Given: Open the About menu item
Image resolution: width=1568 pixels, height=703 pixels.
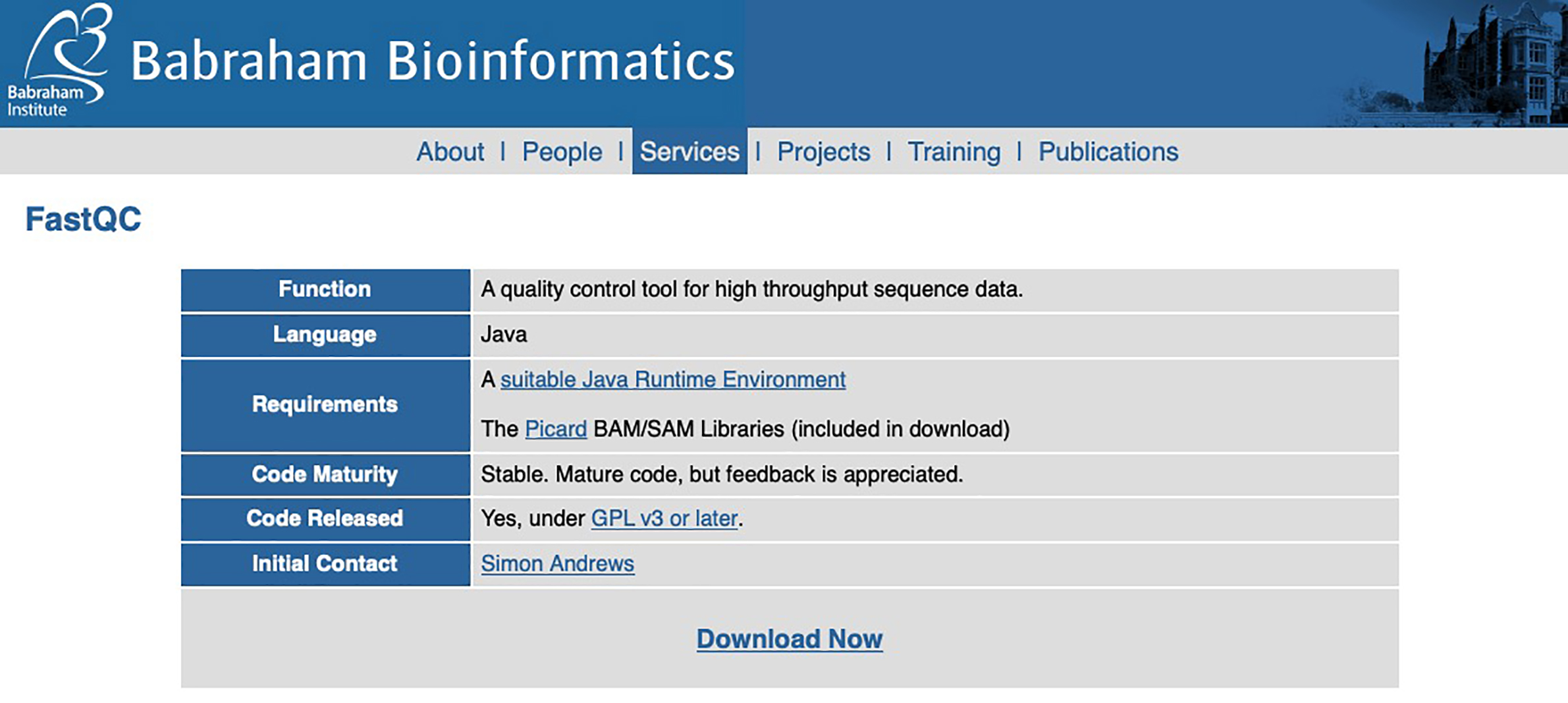Looking at the screenshot, I should (450, 152).
